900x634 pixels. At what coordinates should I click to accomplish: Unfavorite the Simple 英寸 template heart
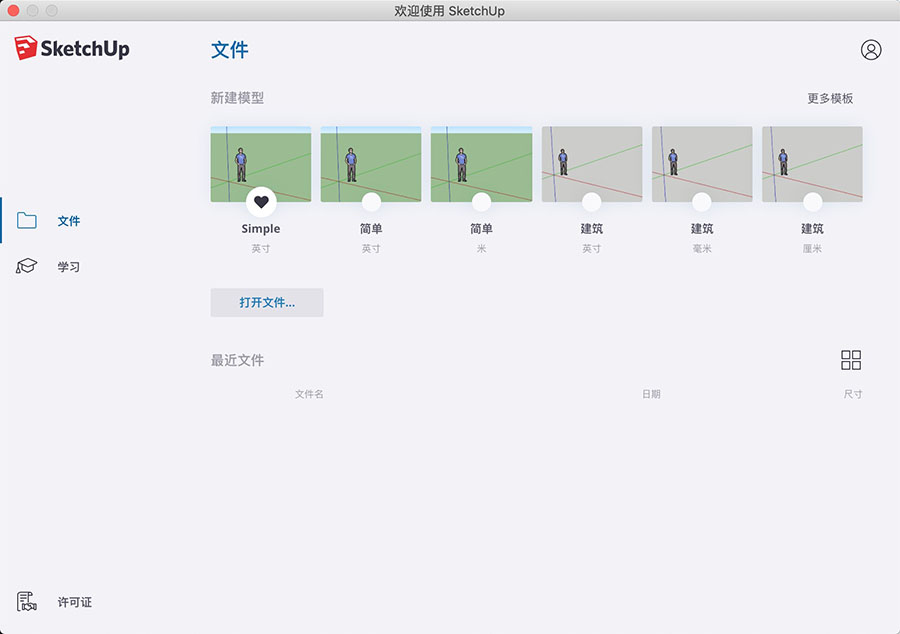261,202
